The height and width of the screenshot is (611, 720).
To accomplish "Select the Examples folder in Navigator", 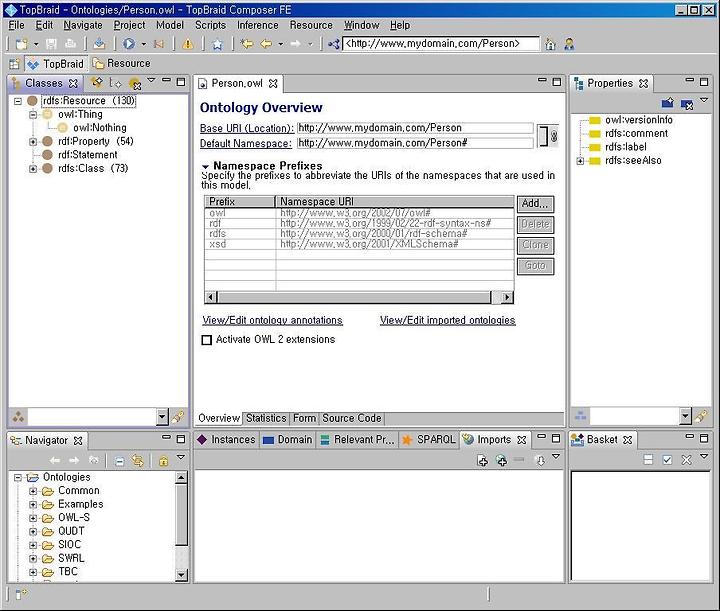I will pos(80,504).
